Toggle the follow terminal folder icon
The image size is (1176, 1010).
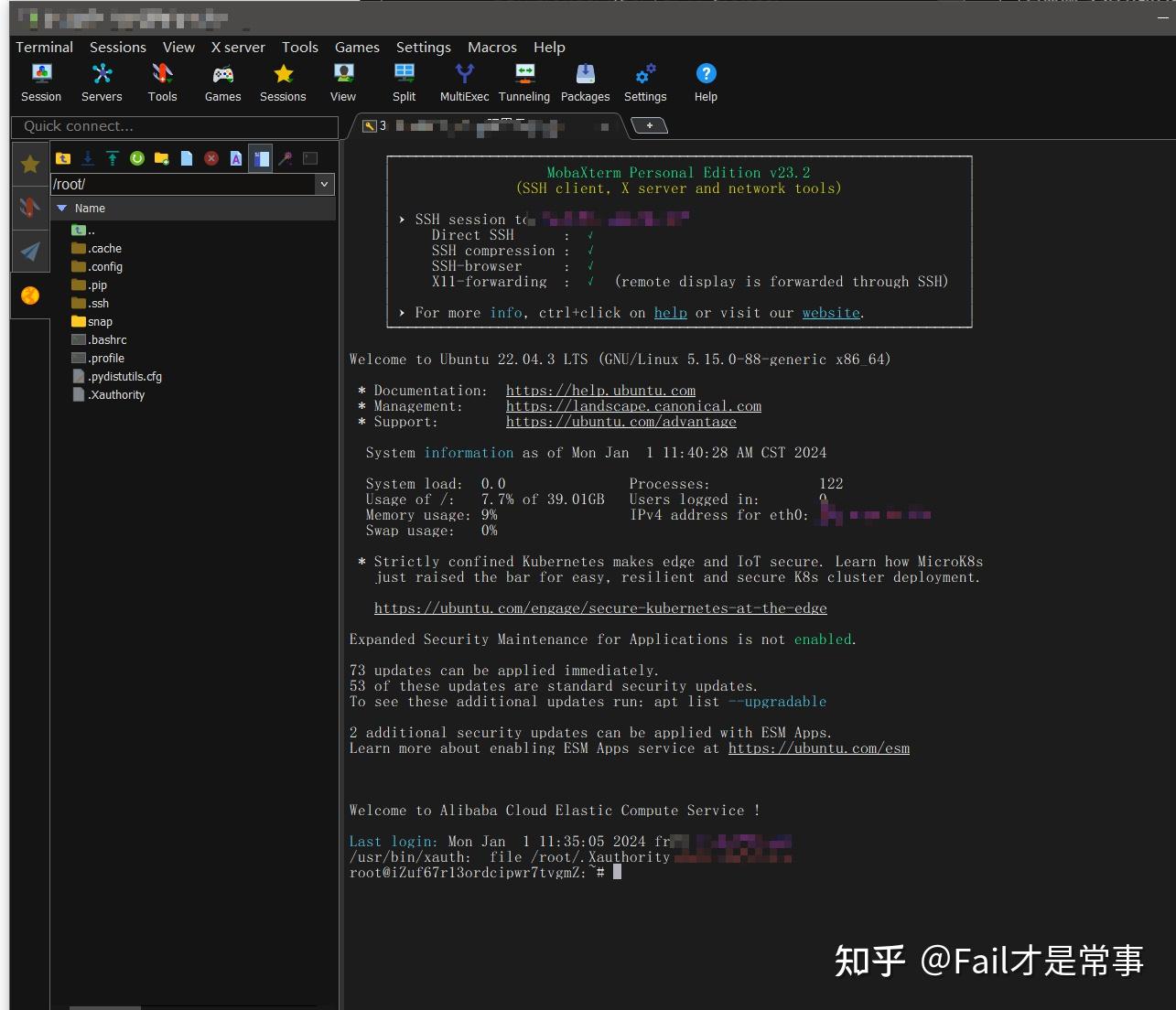pos(261,158)
